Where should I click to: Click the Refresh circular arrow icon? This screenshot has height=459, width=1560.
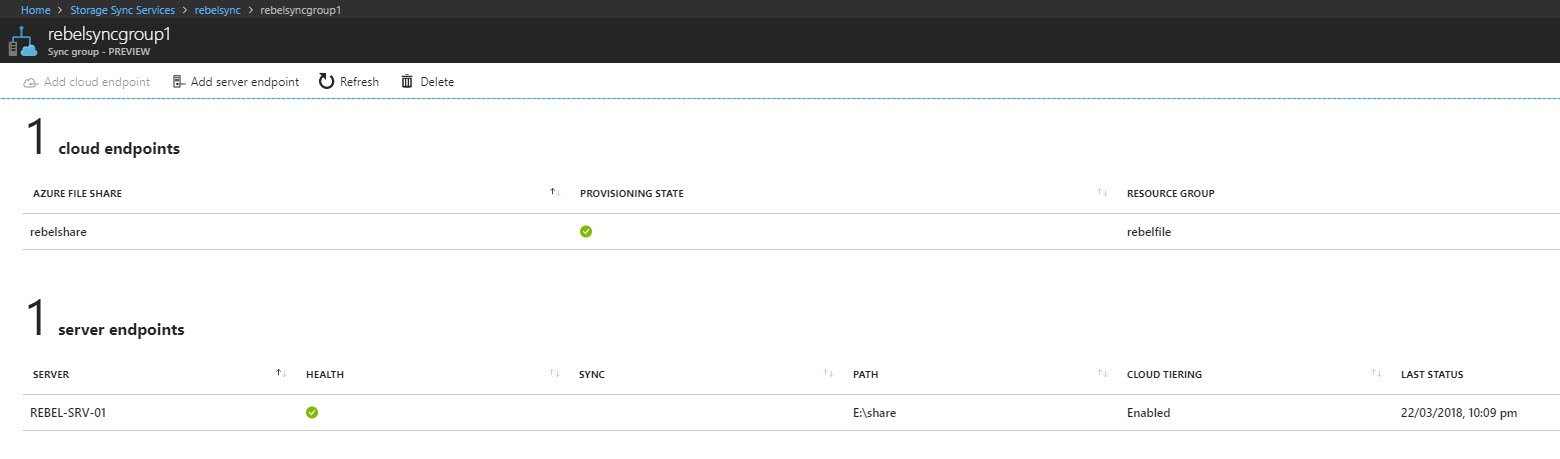point(326,81)
